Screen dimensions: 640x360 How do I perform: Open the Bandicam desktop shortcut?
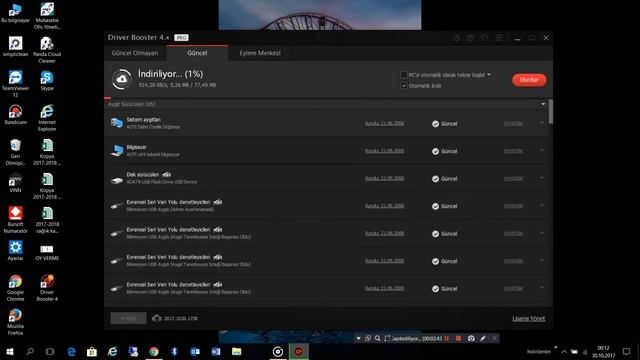[15, 114]
